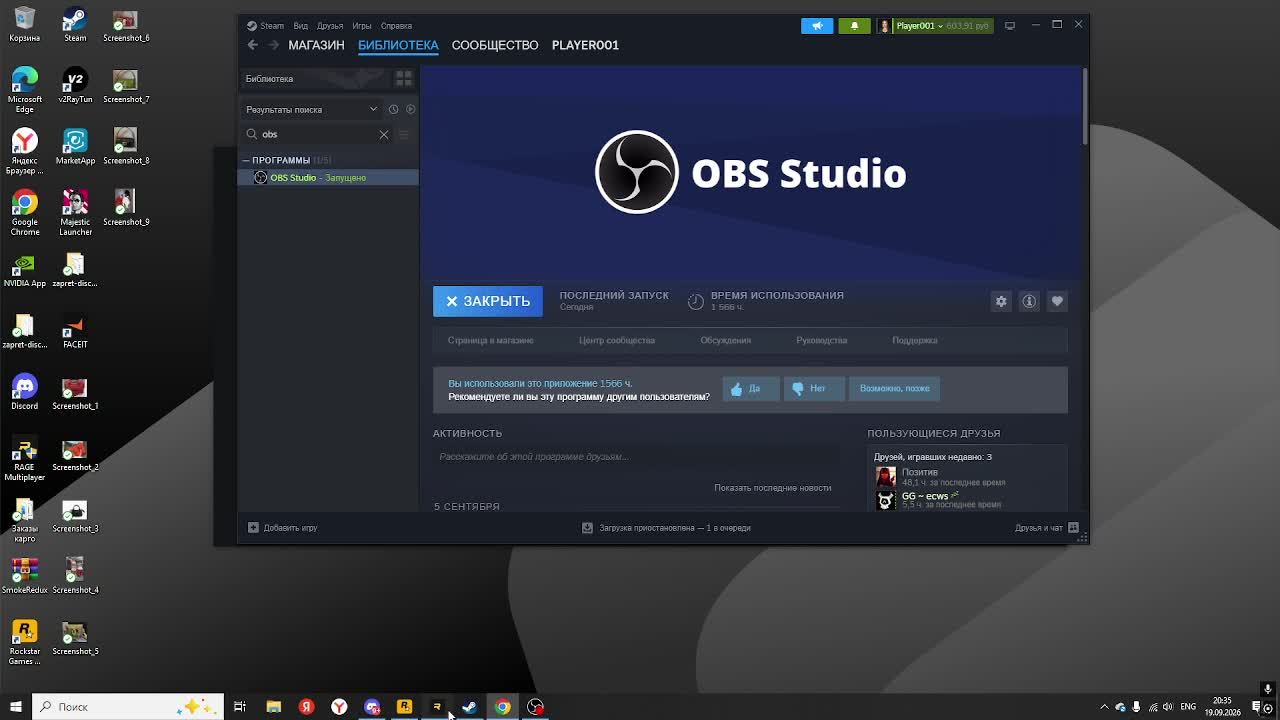
Task: Click the Windows taskbar search box
Action: point(127,707)
